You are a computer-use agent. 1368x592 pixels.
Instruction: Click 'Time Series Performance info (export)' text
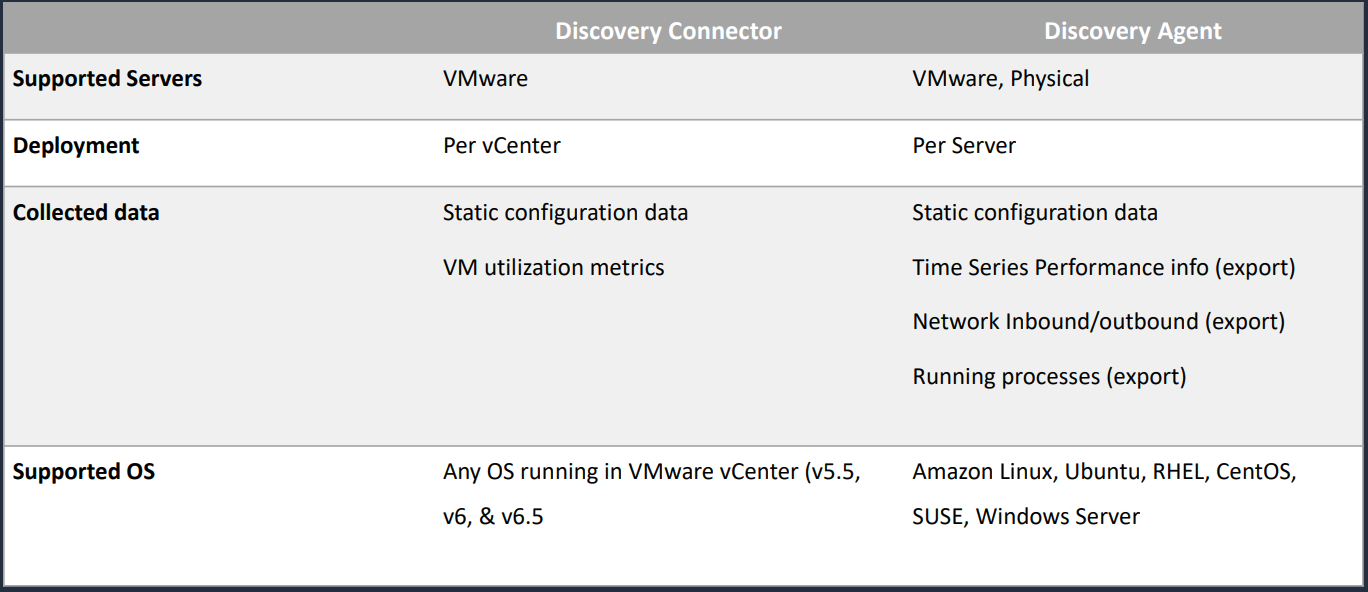(x=1104, y=268)
